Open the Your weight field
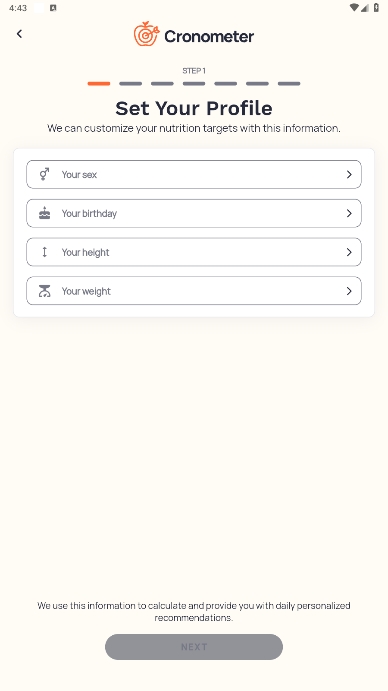Screen dimensions: 388x691 (x=194, y=291)
